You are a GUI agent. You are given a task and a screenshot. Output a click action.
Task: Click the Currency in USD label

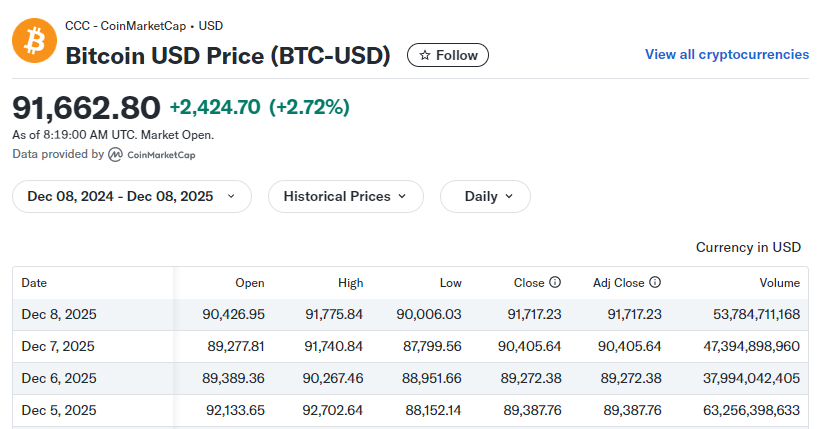point(748,247)
